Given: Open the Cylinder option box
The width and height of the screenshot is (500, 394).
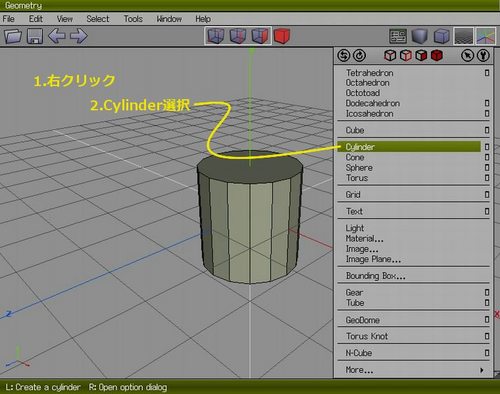Looking at the screenshot, I should (487, 147).
